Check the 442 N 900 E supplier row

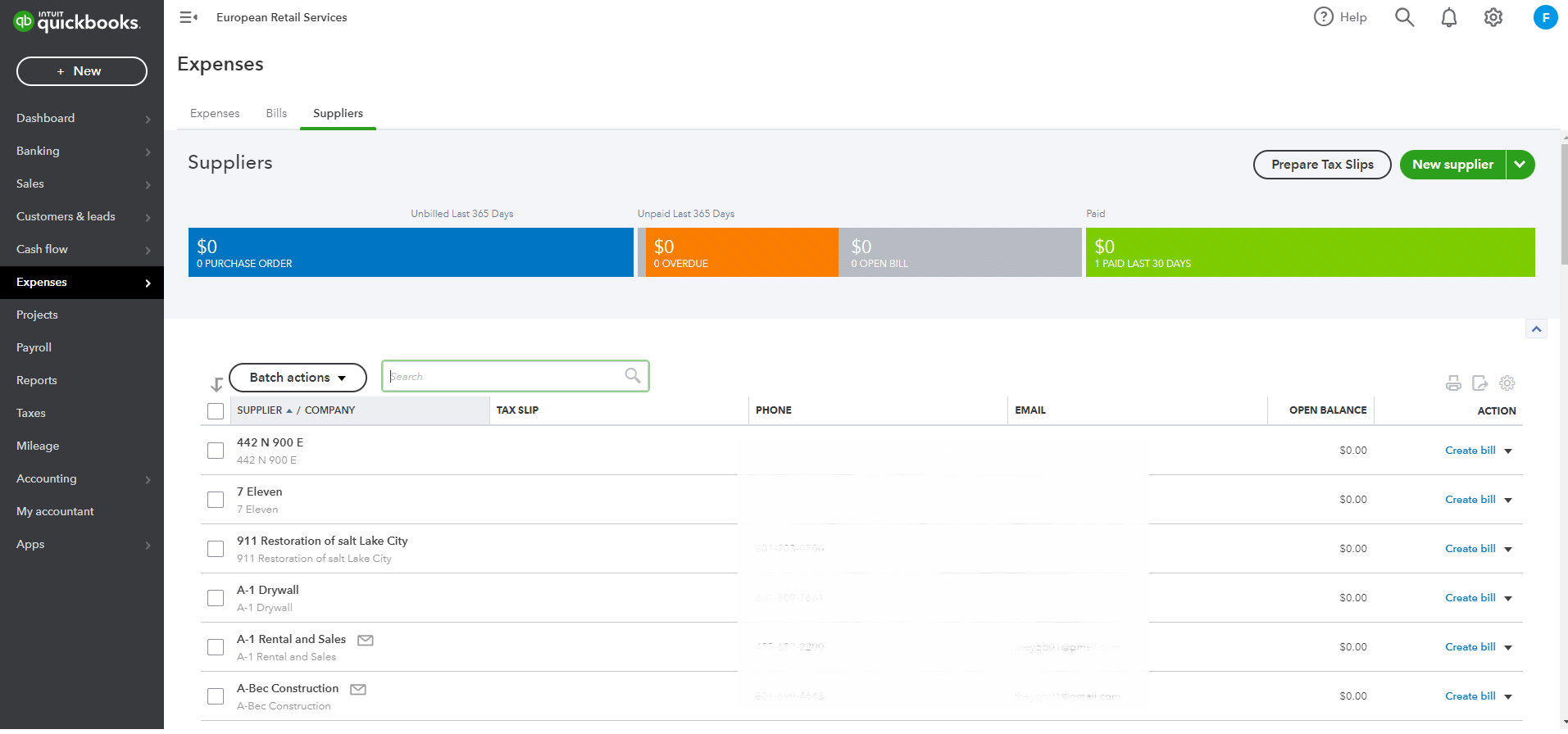(x=216, y=451)
